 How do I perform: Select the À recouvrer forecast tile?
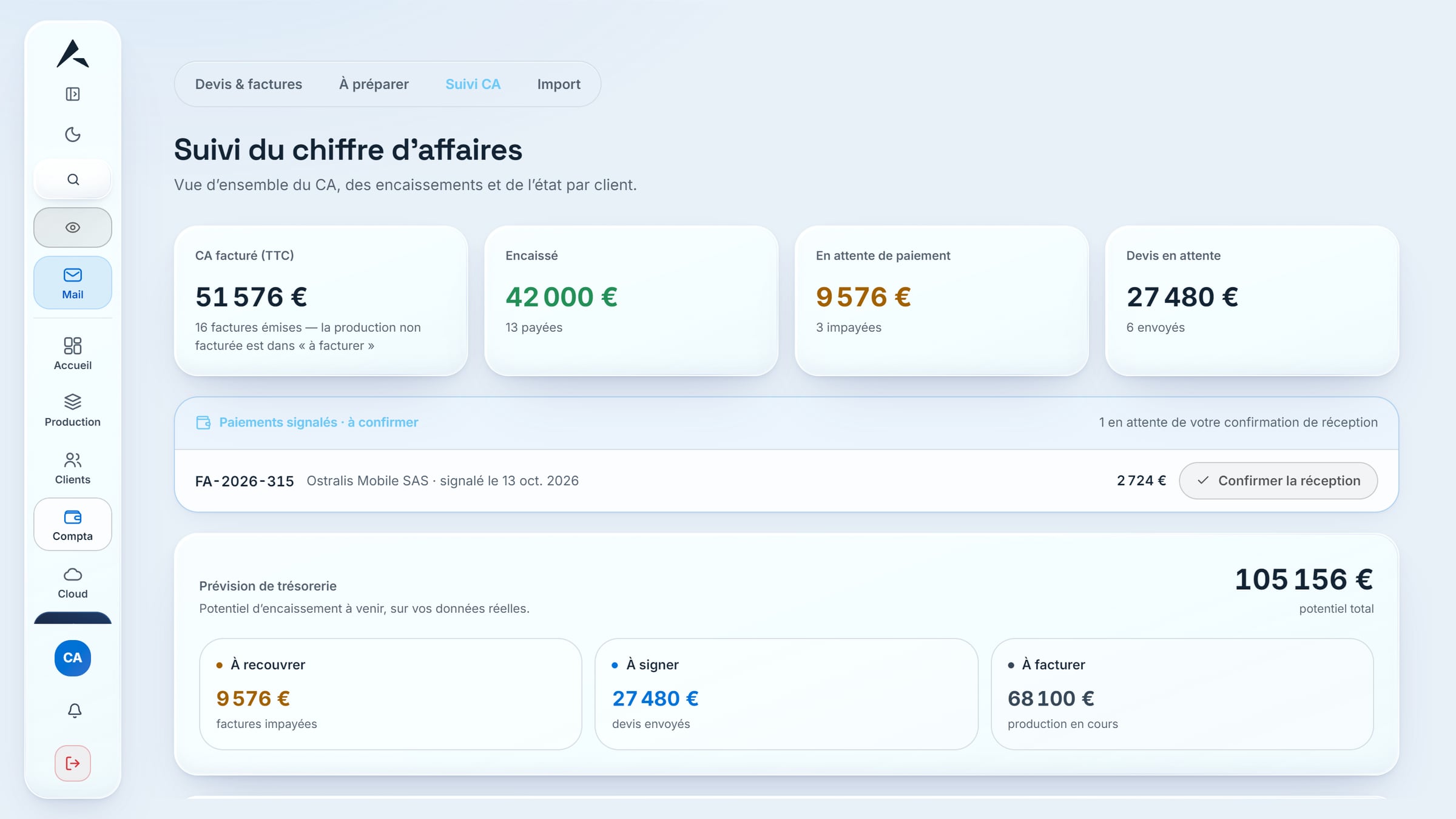(391, 694)
